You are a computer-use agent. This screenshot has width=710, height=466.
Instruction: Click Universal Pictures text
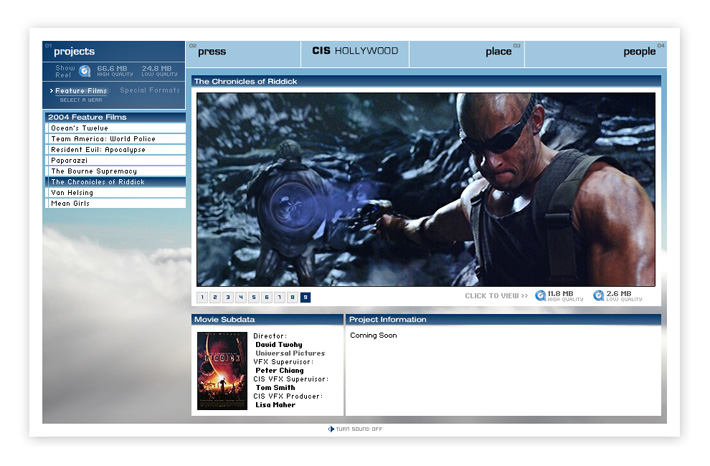[x=290, y=353]
